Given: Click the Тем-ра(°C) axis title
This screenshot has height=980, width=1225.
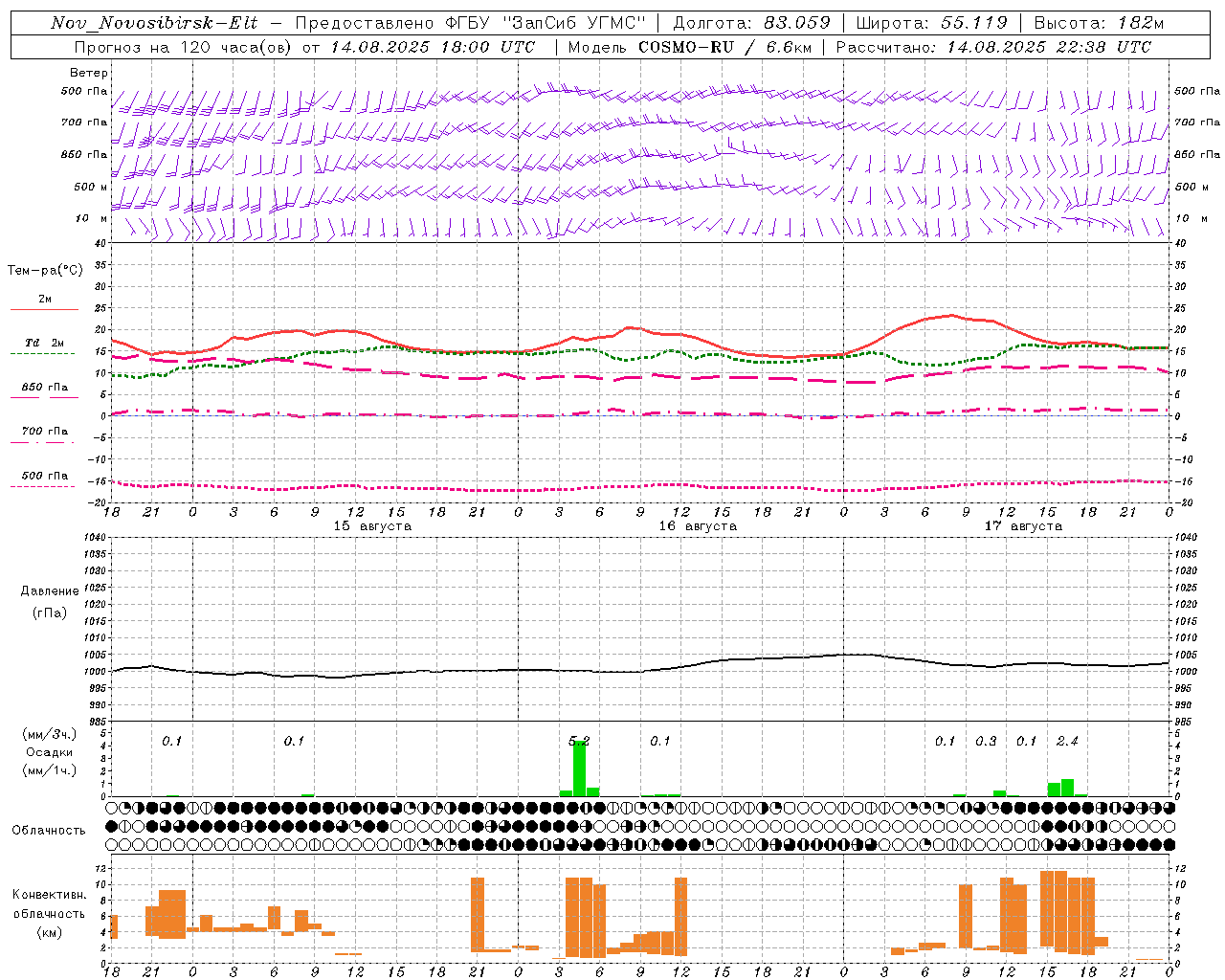Looking at the screenshot, I should pos(45,270).
